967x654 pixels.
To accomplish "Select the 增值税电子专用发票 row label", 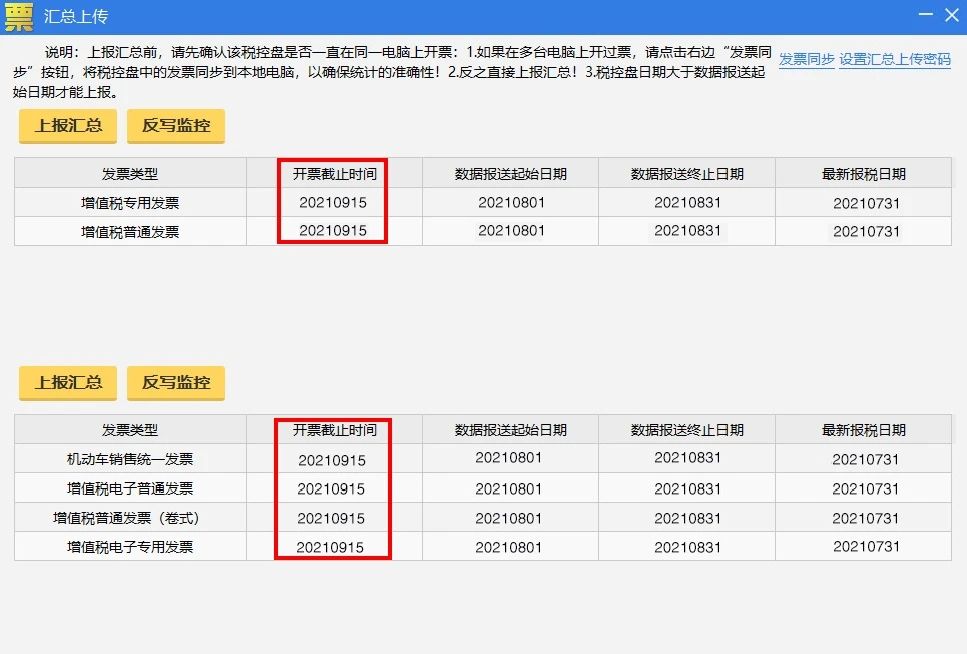I will click(130, 547).
